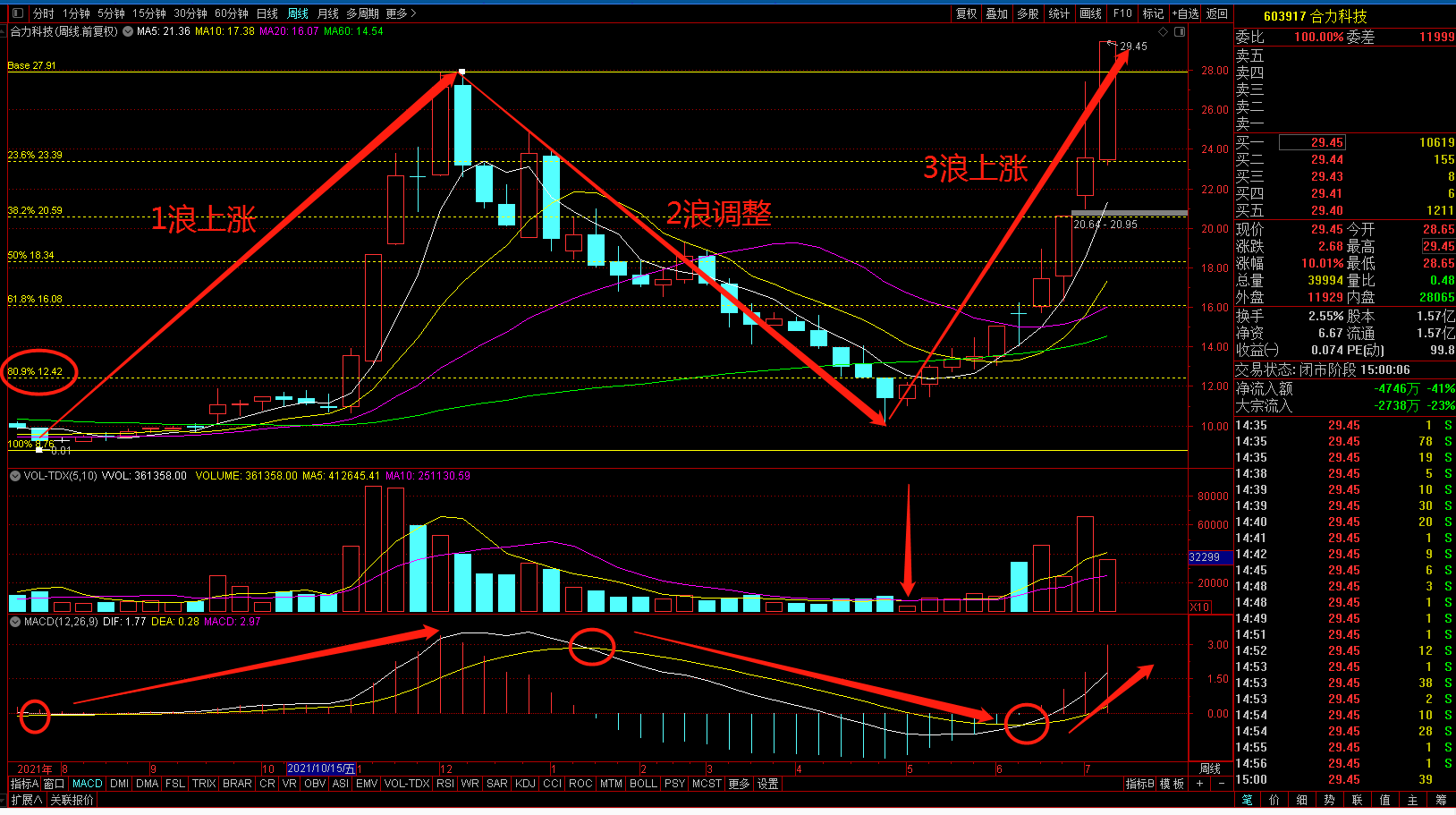Open the 模板 template menu
The width and height of the screenshot is (1456, 815).
pos(1172,784)
